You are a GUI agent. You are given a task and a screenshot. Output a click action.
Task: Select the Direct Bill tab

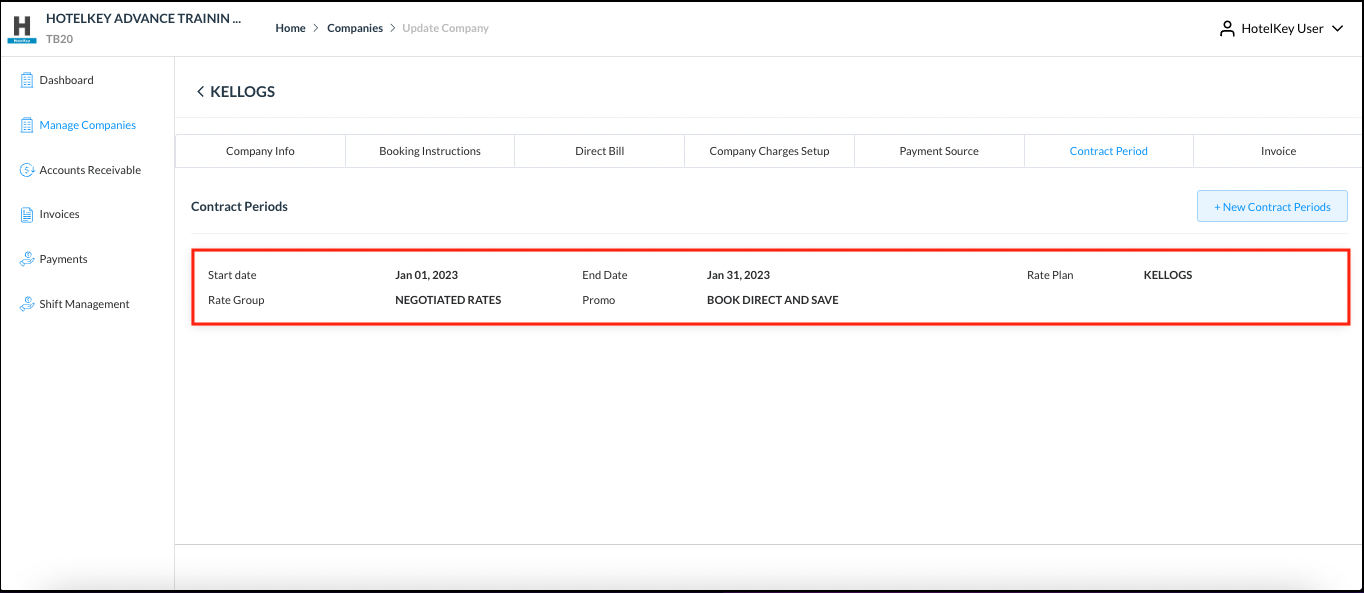coord(599,150)
